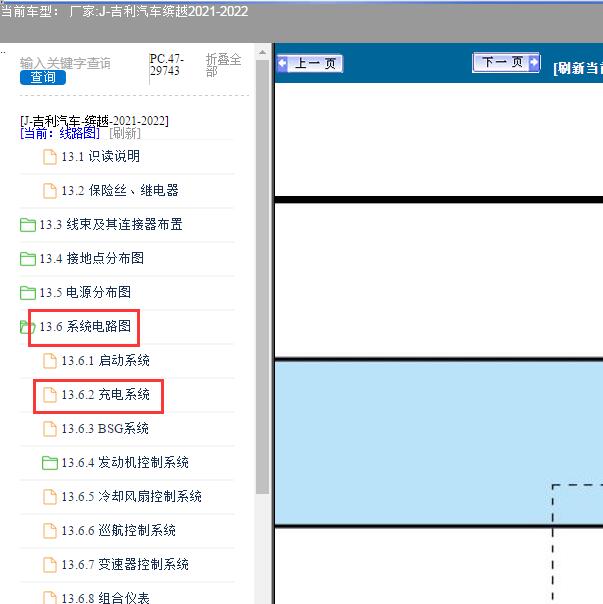Click document icon beside 13.6.8 组合仪表
603x604 pixels.
(50, 597)
